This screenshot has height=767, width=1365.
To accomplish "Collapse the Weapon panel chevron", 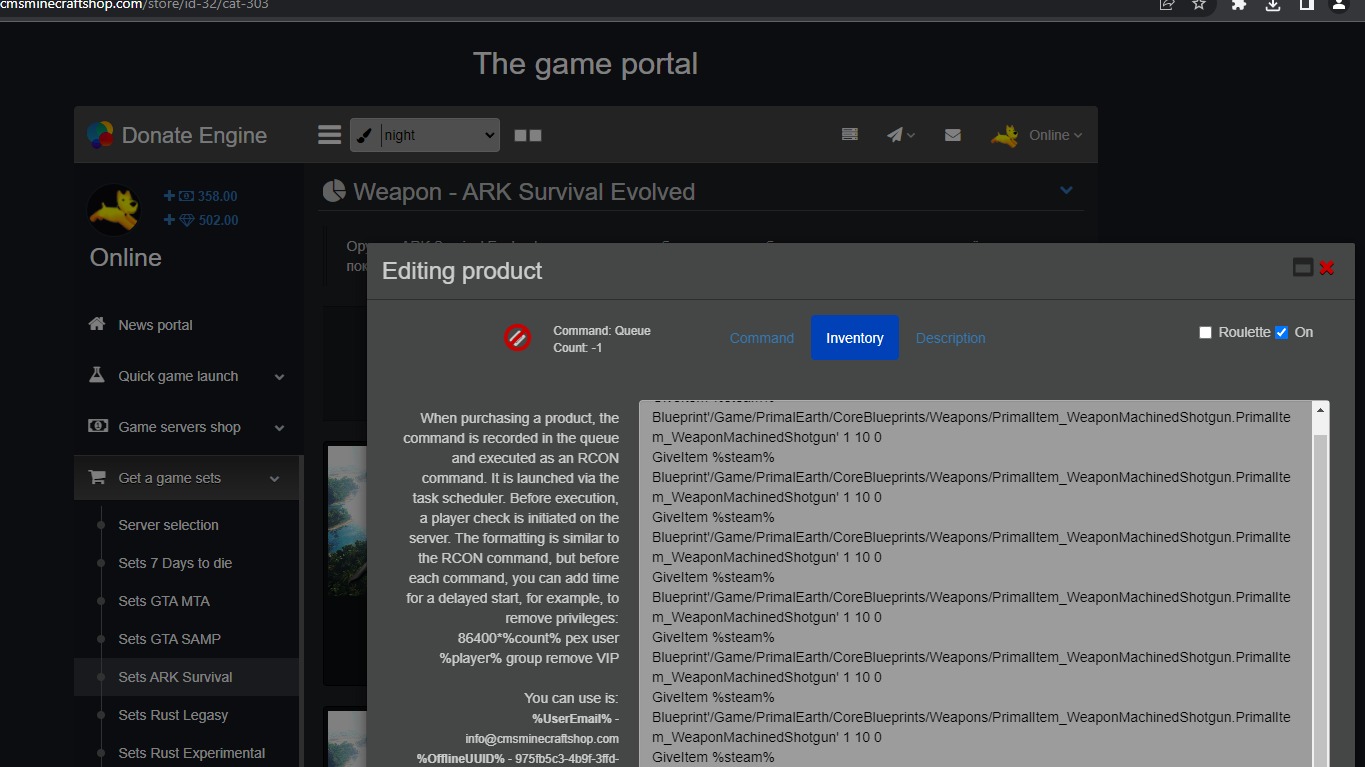I will 1066,190.
